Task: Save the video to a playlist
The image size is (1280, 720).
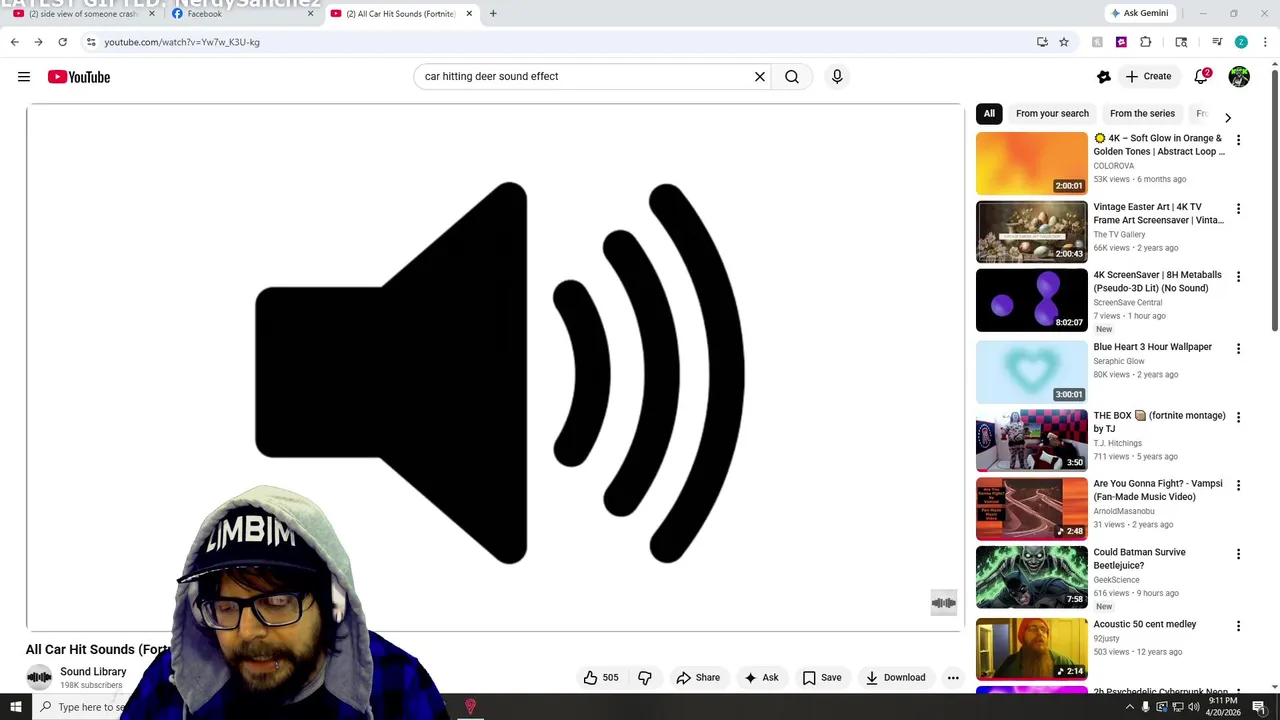Action: point(822,677)
